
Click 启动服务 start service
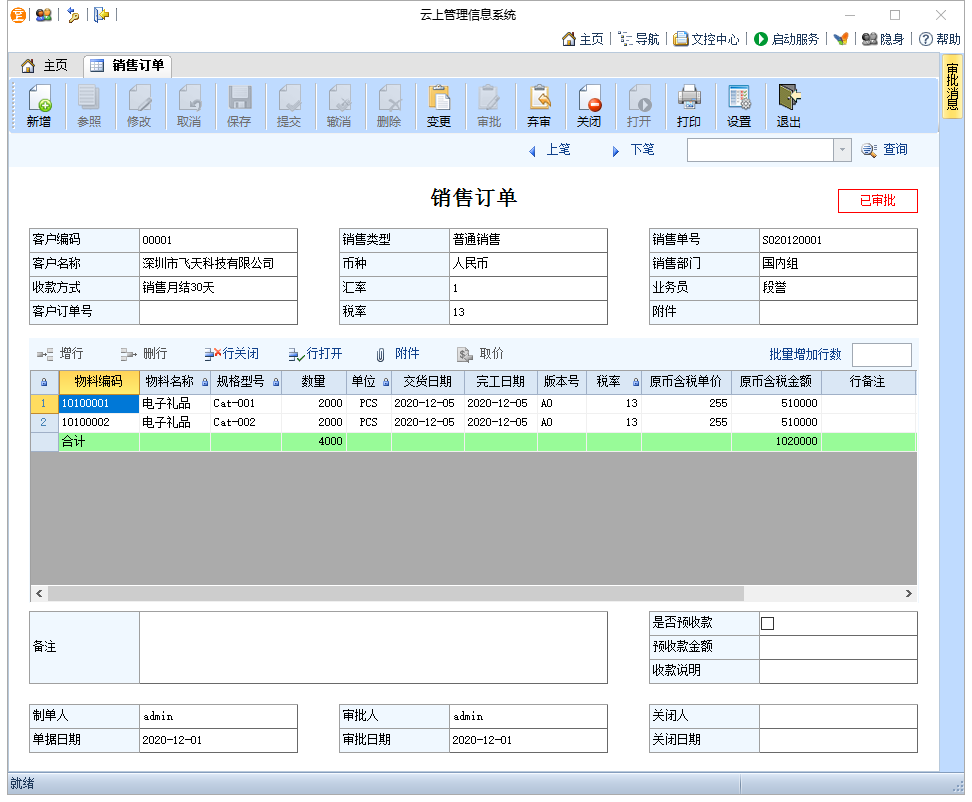[x=787, y=39]
